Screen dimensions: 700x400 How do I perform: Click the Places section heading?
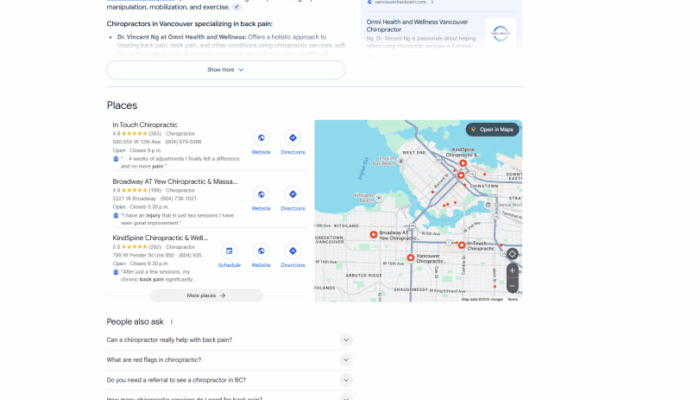click(122, 106)
